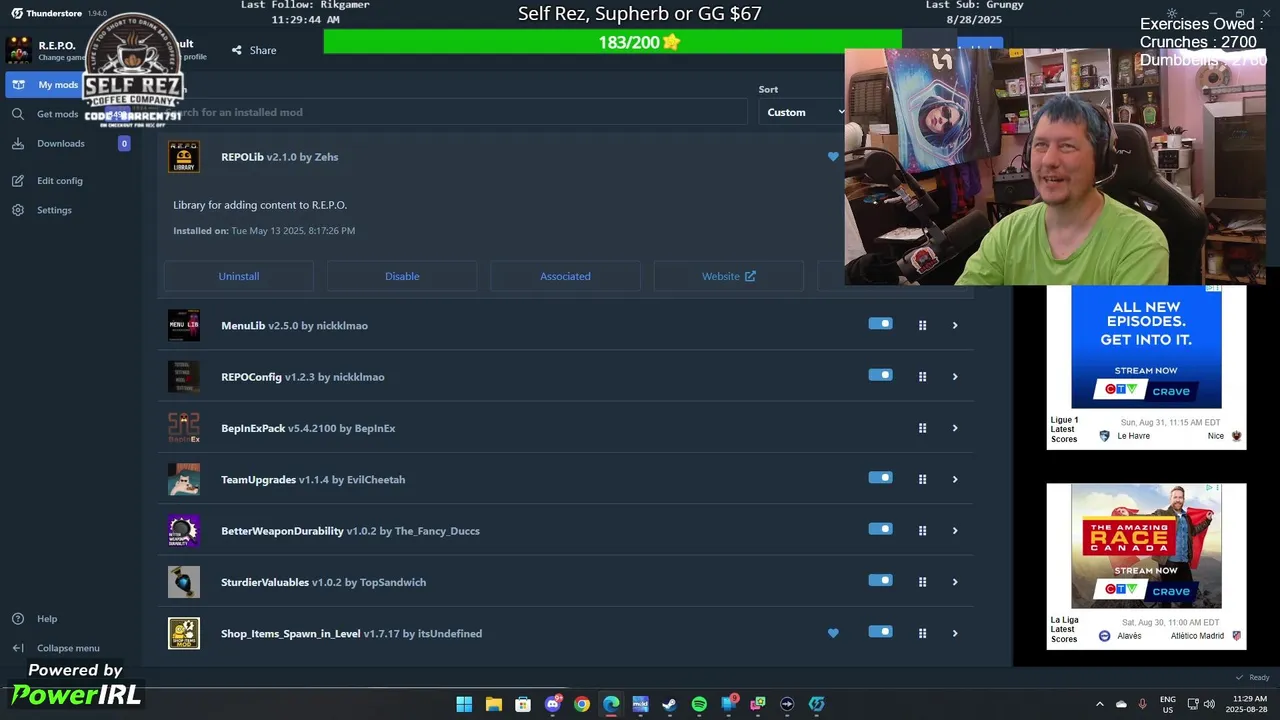Disable the REPOLib mod

click(402, 276)
